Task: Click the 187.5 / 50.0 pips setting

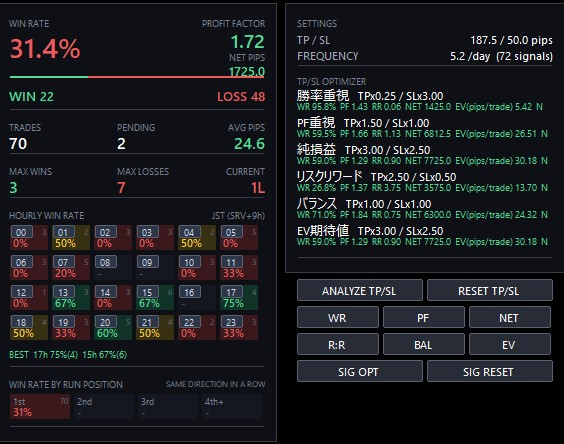Action: tap(511, 40)
